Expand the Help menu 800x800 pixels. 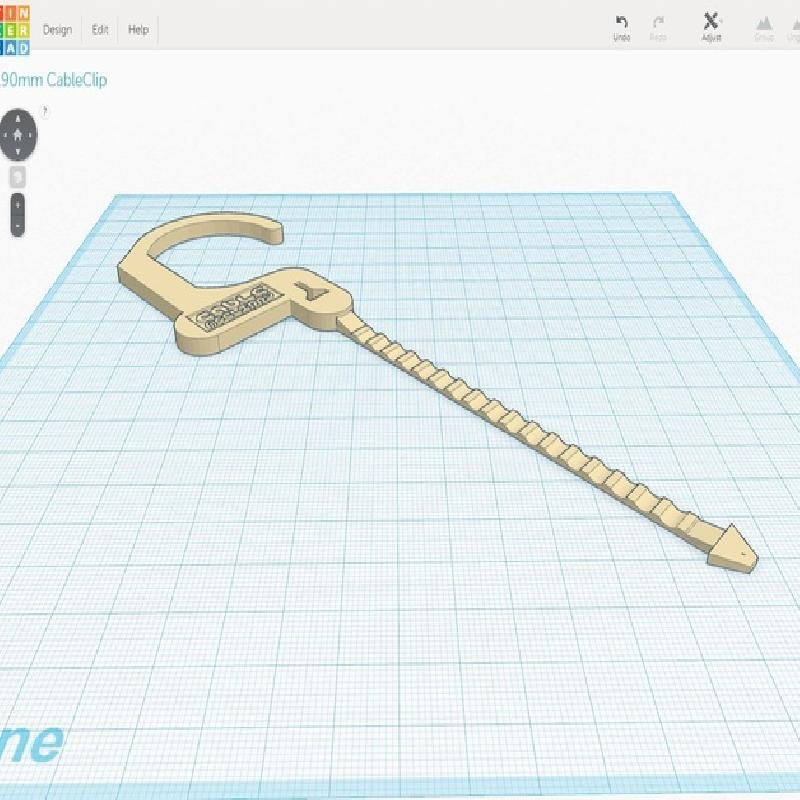coord(138,30)
